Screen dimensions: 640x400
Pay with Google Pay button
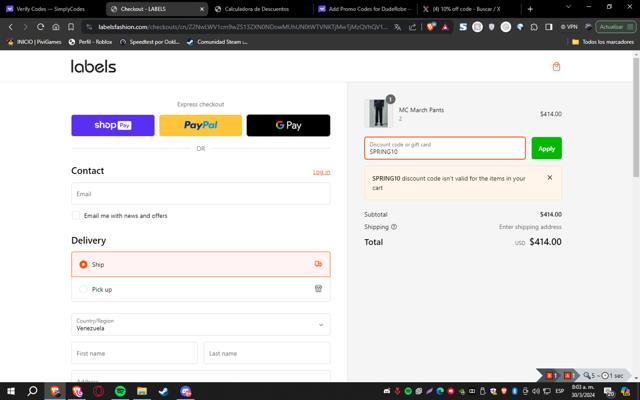288,125
